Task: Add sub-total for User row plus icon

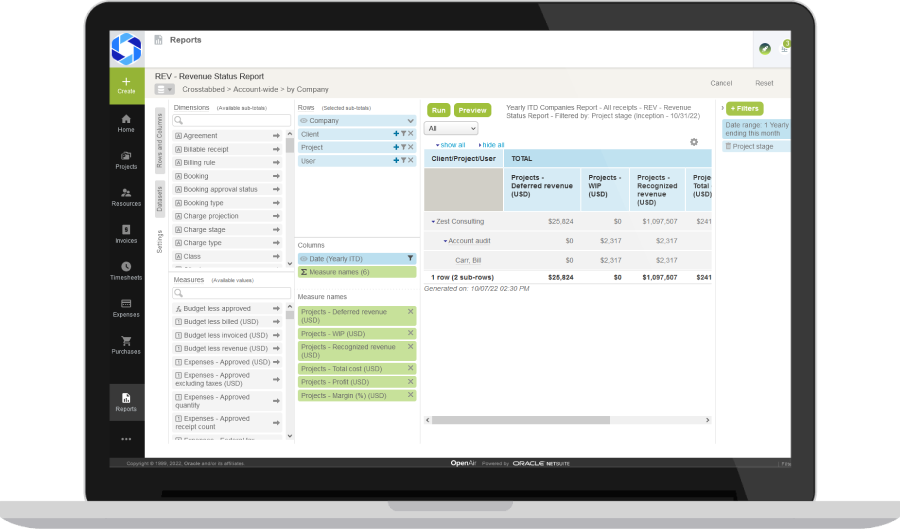Action: coord(396,161)
